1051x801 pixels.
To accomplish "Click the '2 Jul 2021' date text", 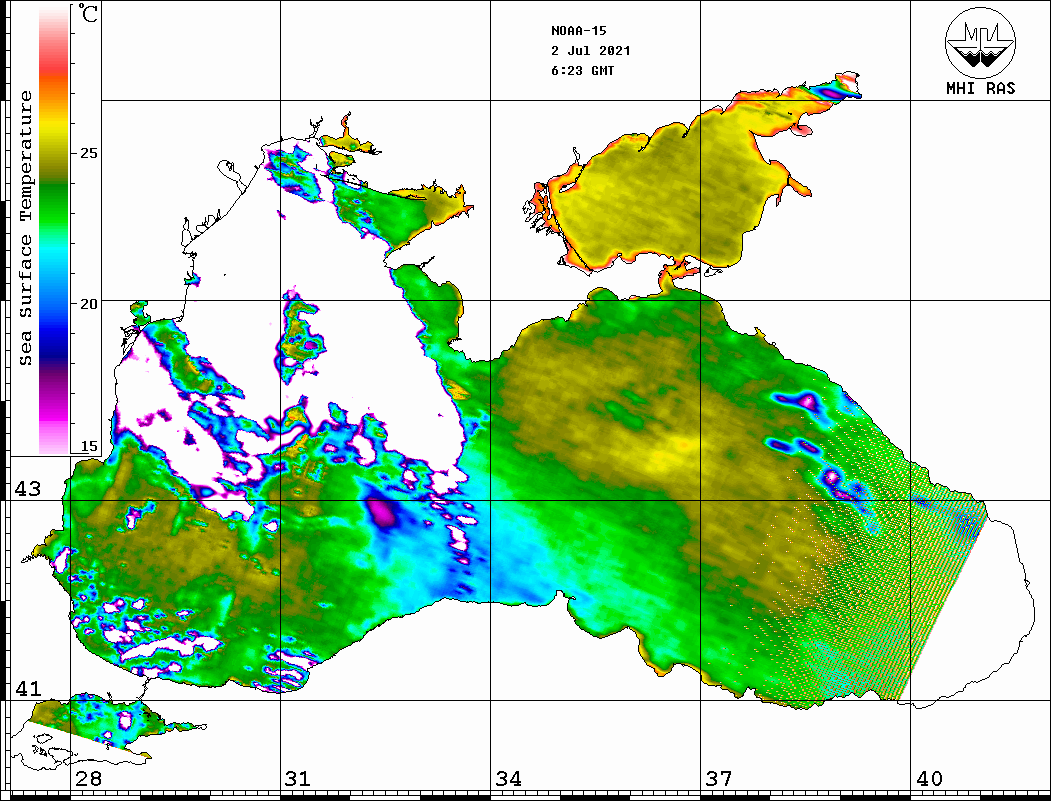I will (591, 51).
